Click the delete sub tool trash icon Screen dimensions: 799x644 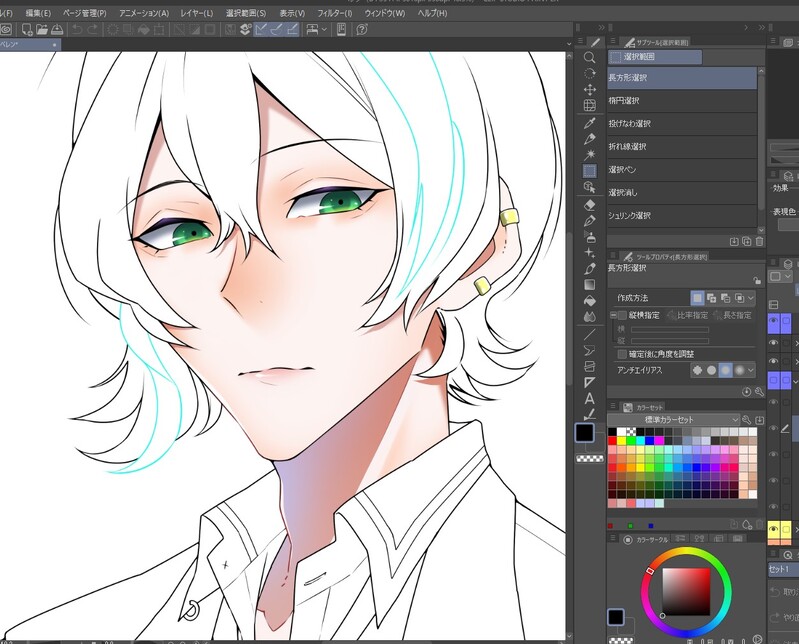[759, 242]
